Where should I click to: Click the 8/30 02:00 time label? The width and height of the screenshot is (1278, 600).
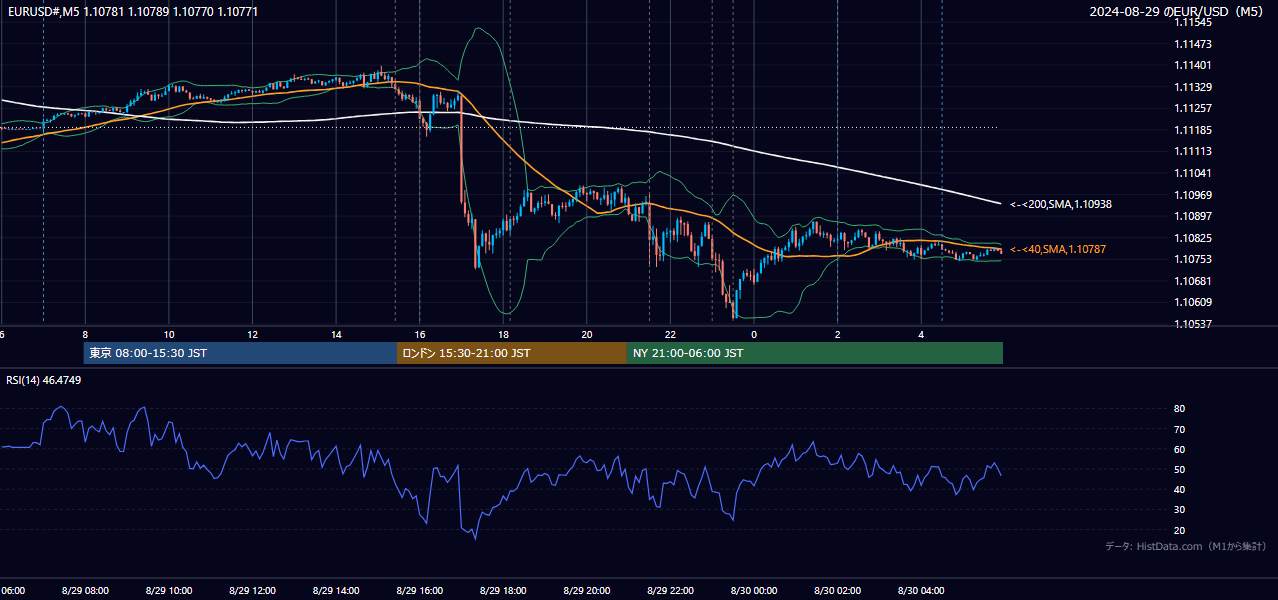tap(837, 591)
